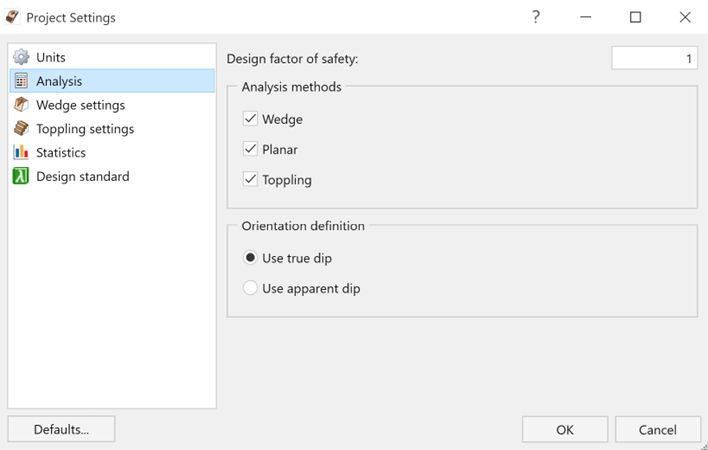
Task: Click the Toppling settings icon
Action: (x=20, y=129)
